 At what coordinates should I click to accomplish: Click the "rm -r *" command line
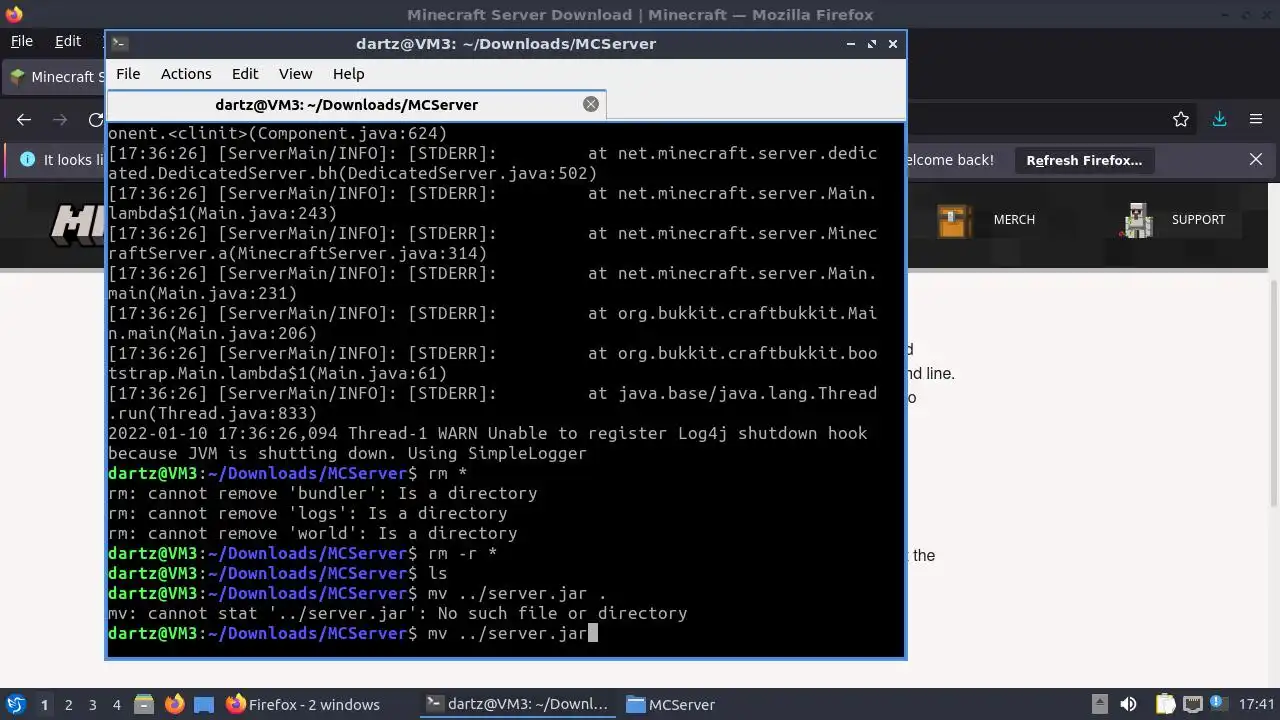302,553
